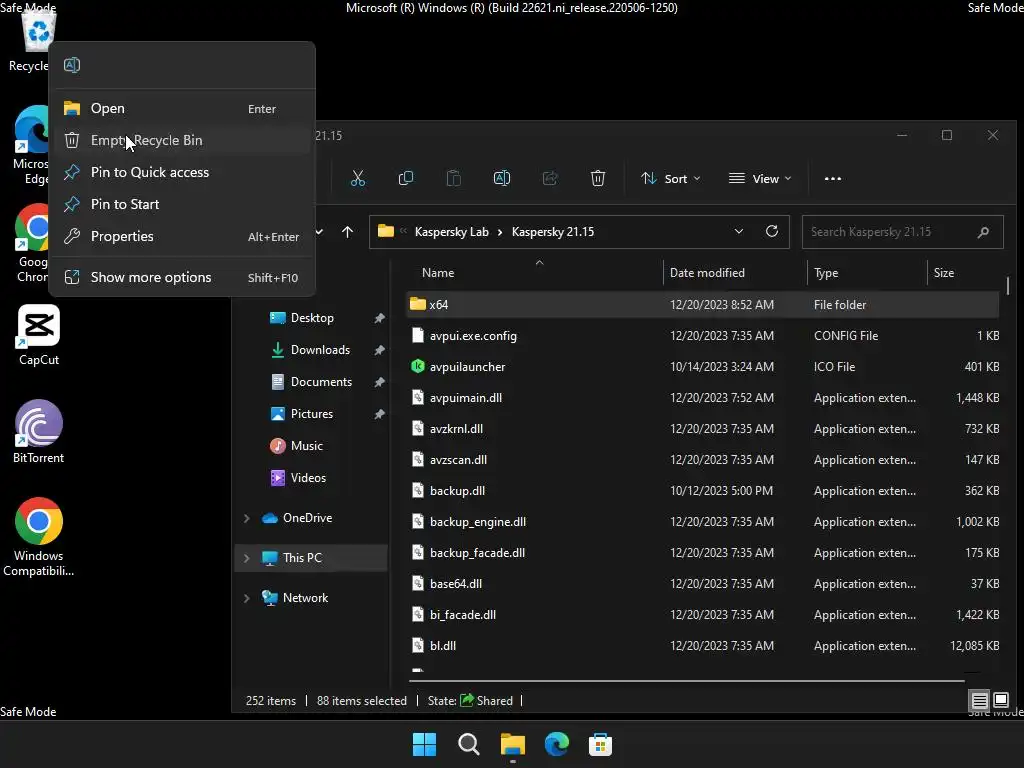Select avpui.exe.config file
1024x768 pixels.
point(703,336)
